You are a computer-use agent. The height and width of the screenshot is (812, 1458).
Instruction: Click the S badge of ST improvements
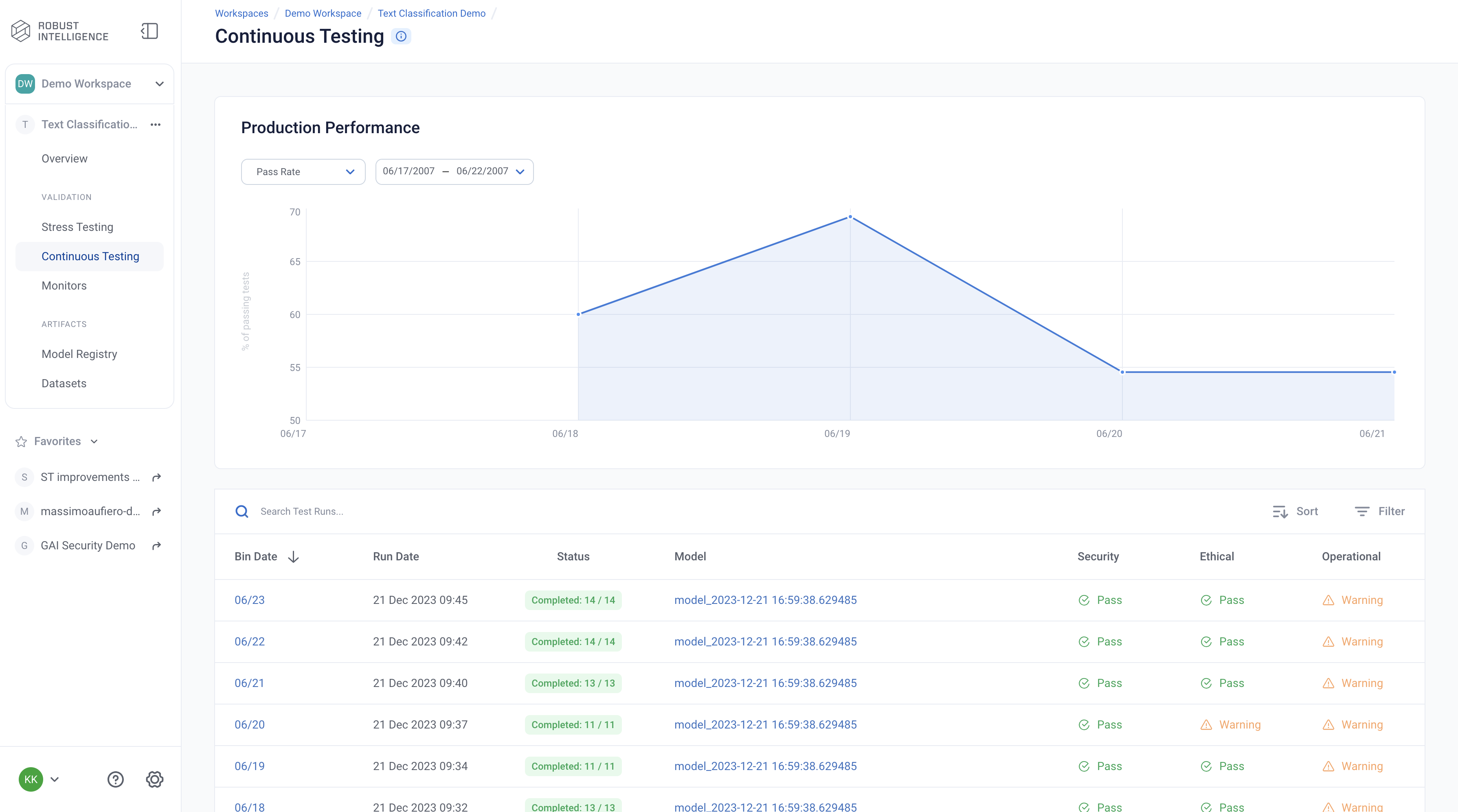[24, 478]
